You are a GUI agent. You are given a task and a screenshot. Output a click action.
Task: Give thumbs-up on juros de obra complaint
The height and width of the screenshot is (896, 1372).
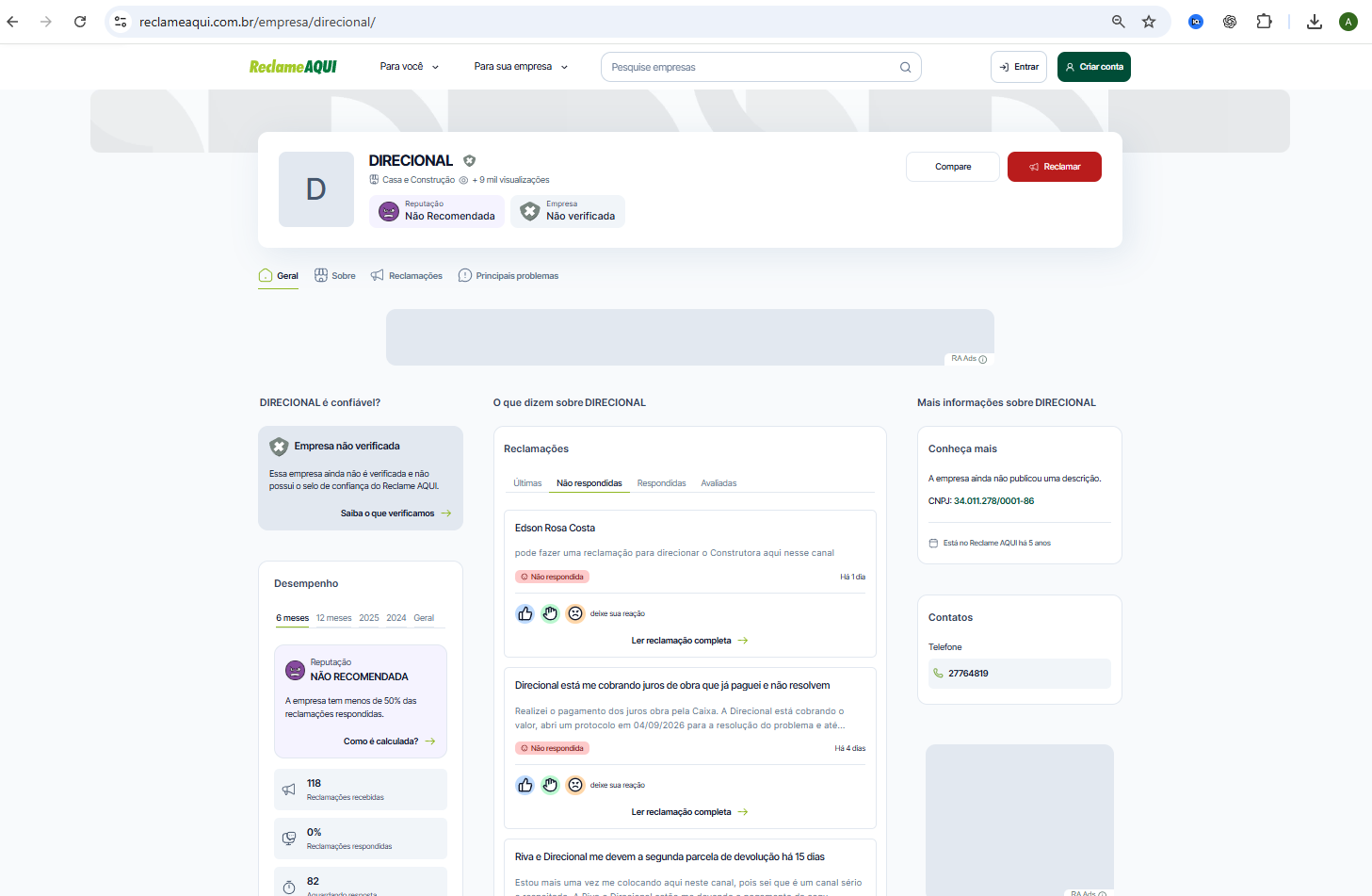[525, 785]
